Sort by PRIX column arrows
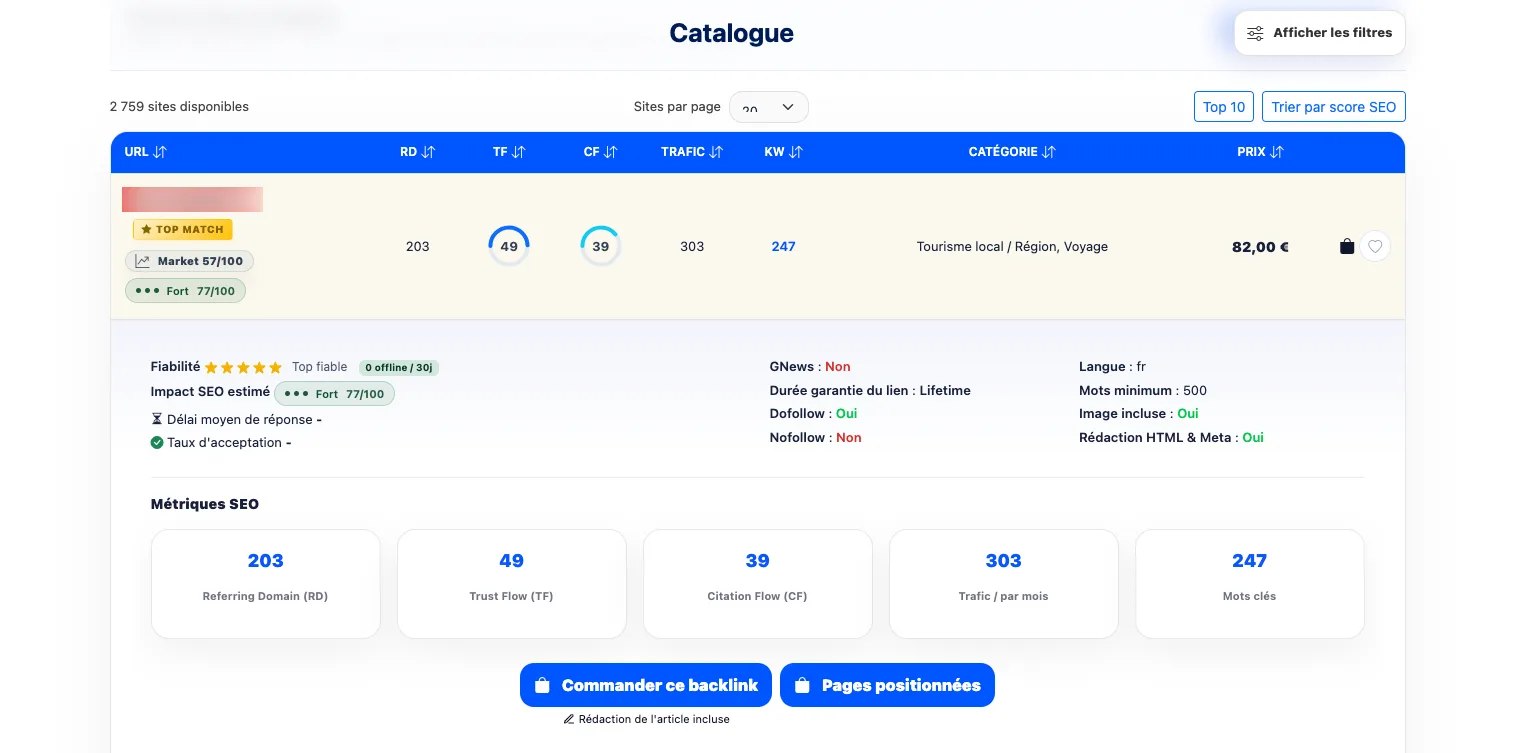 click(1277, 152)
